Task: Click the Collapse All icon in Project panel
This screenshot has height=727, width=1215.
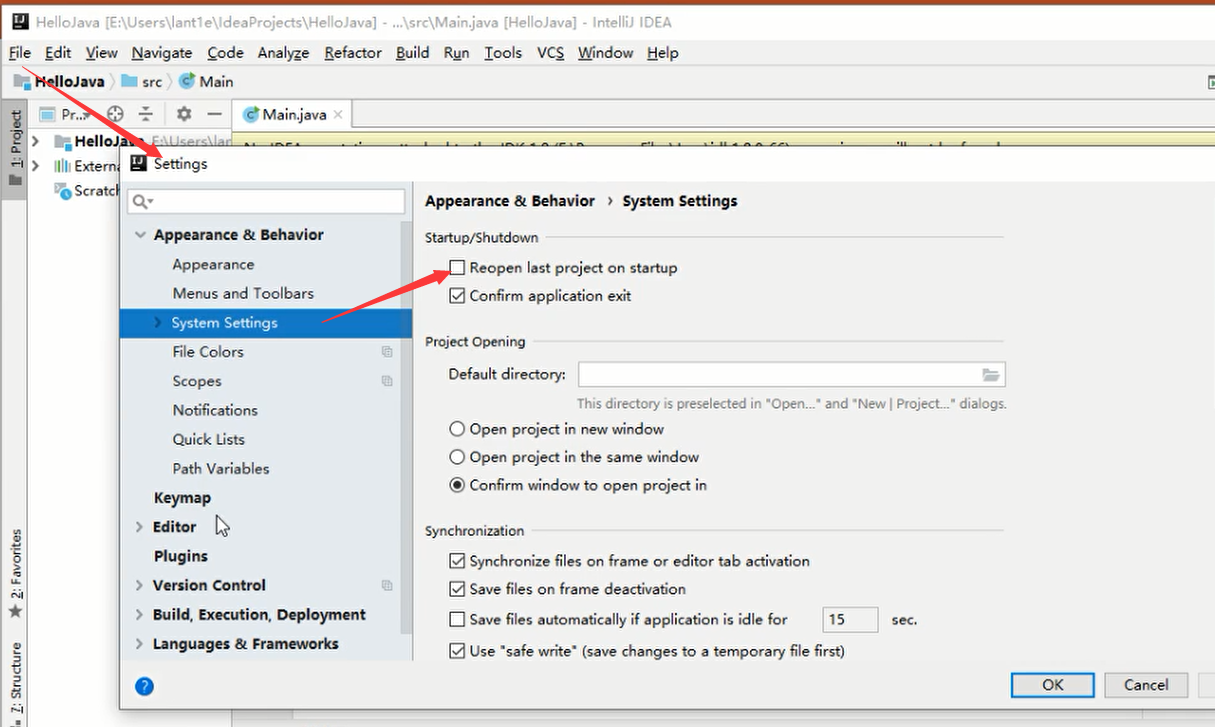Action: click(x=146, y=114)
